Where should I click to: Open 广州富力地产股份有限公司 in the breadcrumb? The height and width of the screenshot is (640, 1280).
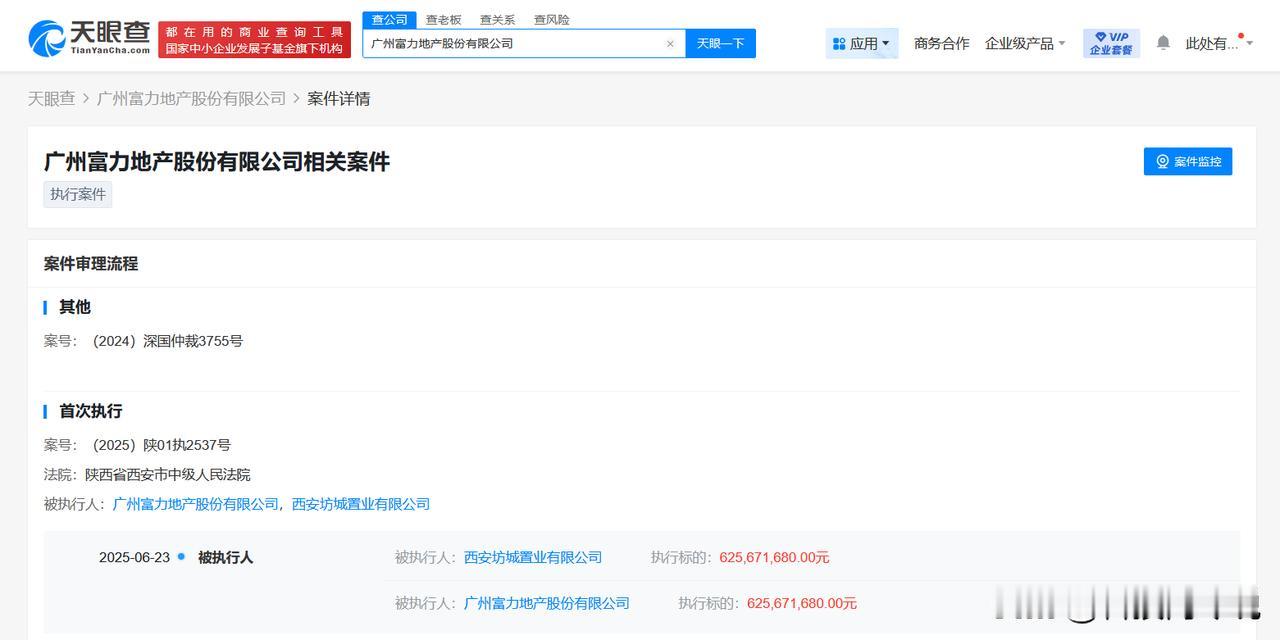[191, 98]
